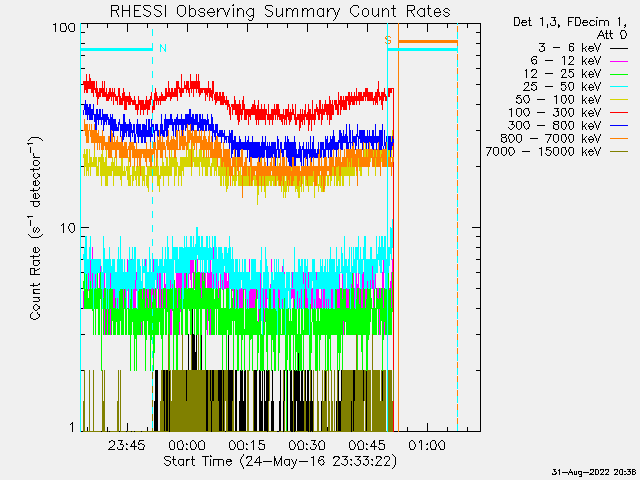Select the '3 - 6 keV' legend label
The height and width of the screenshot is (480, 640).
tap(570, 48)
